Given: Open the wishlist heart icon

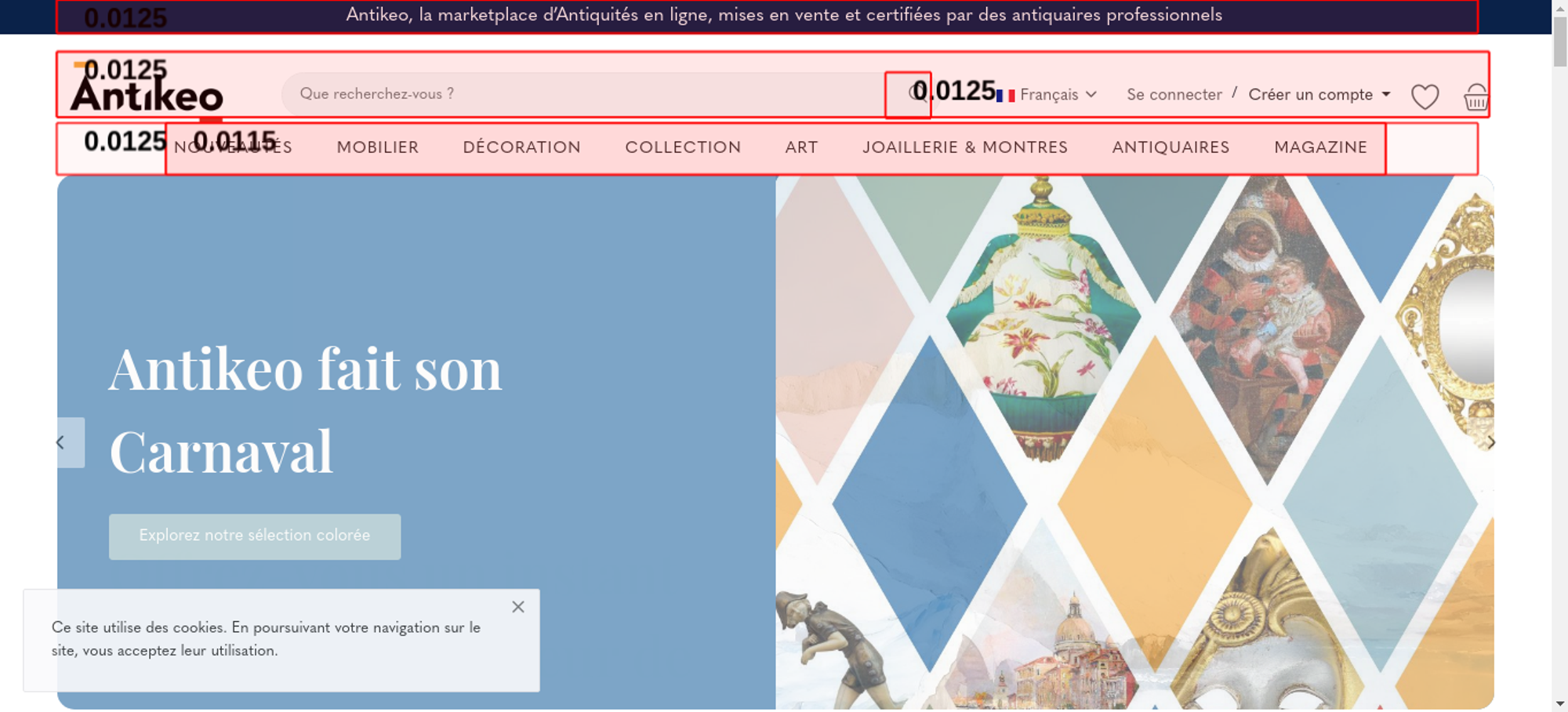Looking at the screenshot, I should coord(1425,96).
